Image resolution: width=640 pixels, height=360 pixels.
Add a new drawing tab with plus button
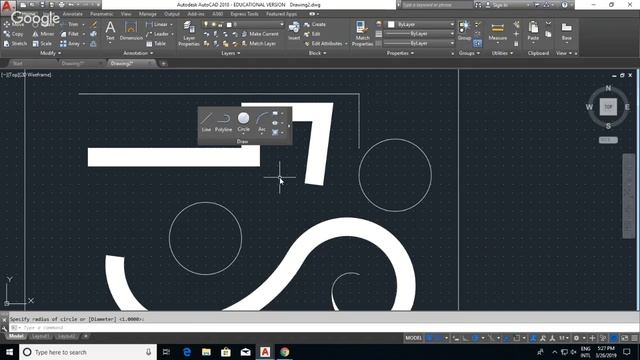click(163, 64)
